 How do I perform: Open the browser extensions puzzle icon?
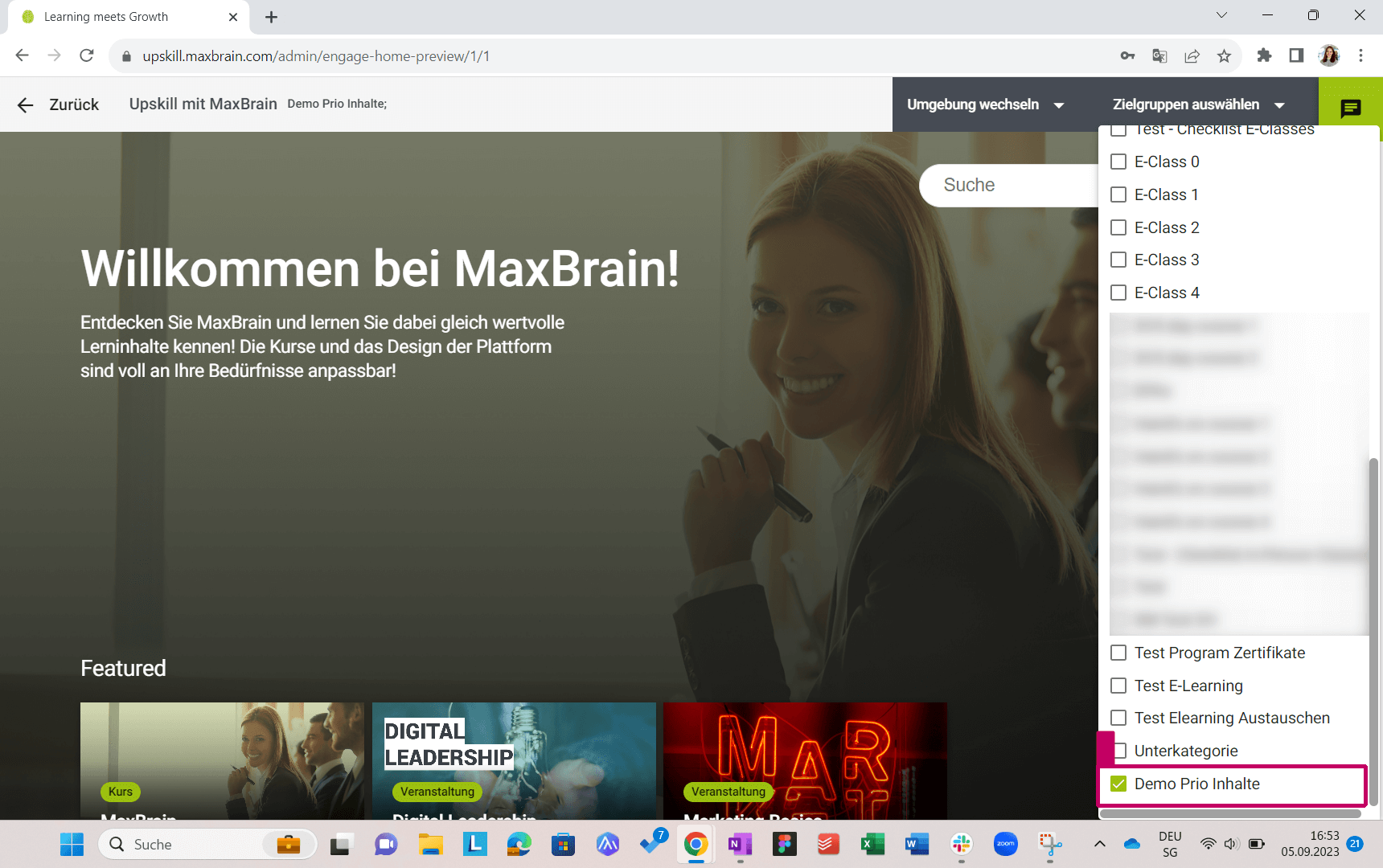[x=1264, y=55]
